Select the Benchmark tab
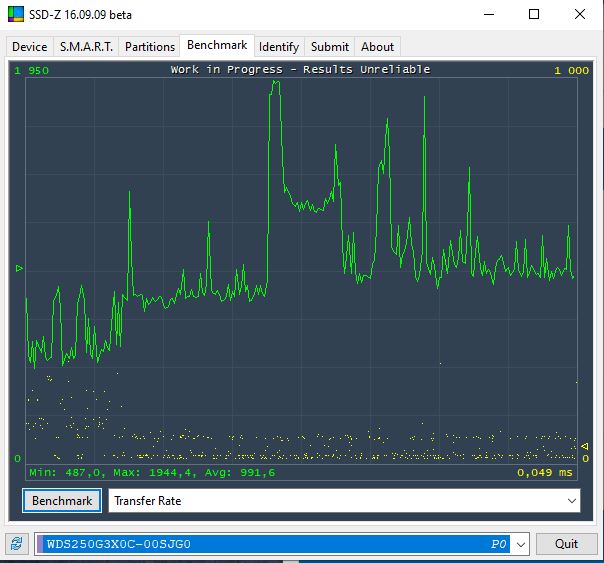This screenshot has height=563, width=604. [217, 45]
